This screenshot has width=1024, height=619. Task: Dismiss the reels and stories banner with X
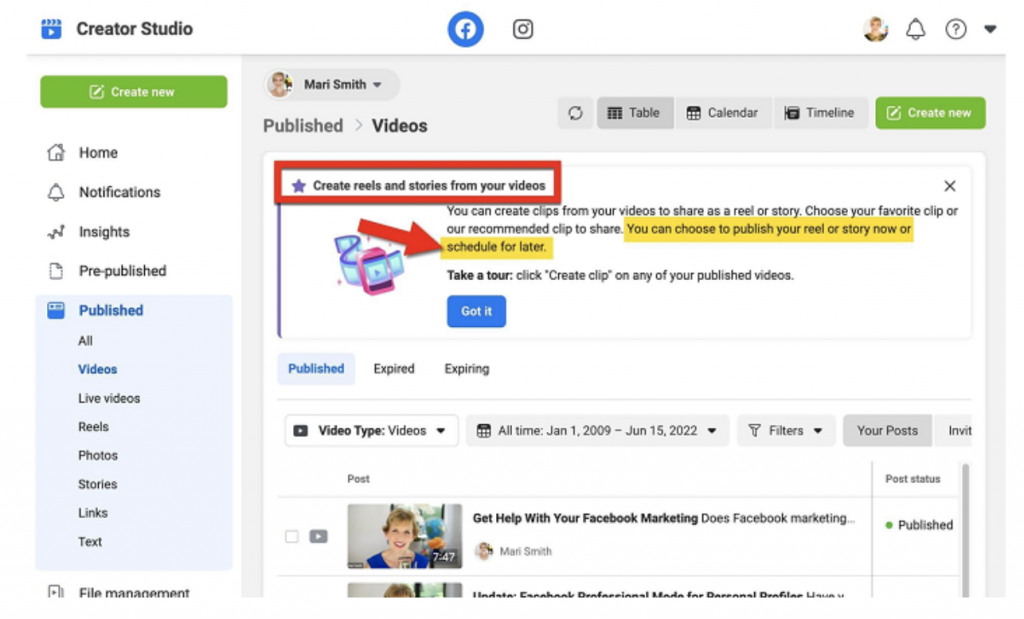click(x=950, y=186)
